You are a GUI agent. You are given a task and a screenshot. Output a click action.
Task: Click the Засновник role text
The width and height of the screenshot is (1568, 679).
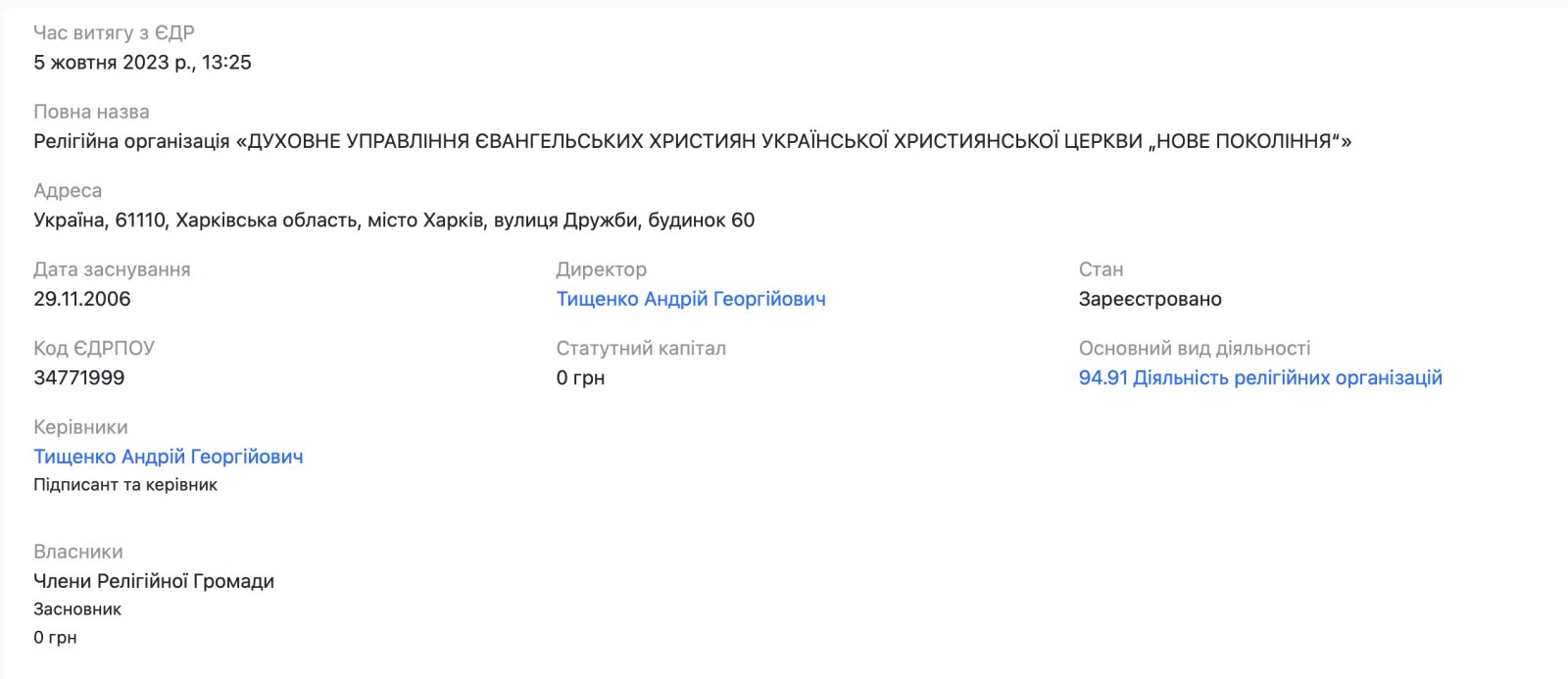click(77, 609)
